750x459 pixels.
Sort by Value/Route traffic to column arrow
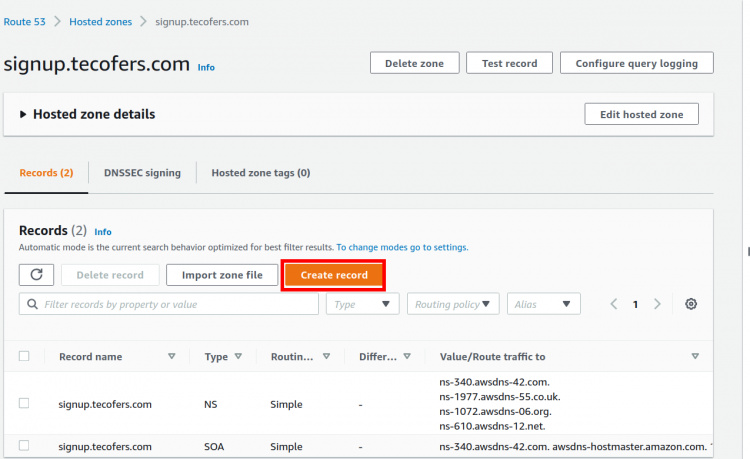695,356
